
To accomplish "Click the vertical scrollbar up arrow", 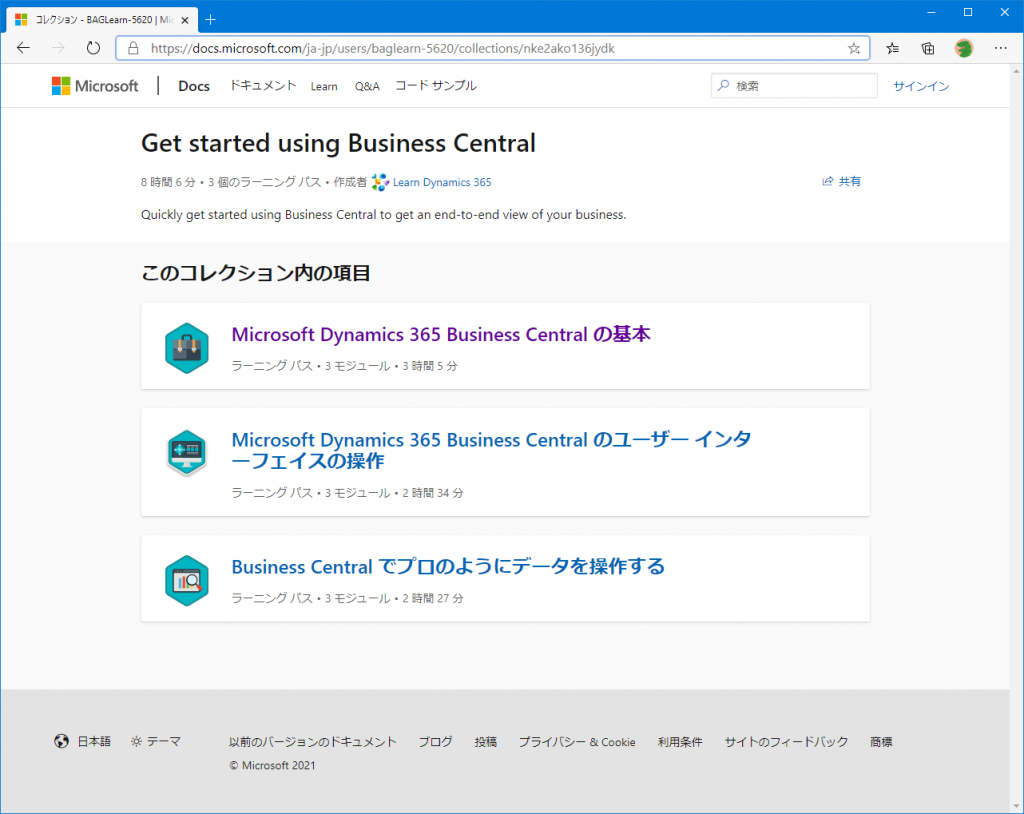I will (x=1017, y=71).
